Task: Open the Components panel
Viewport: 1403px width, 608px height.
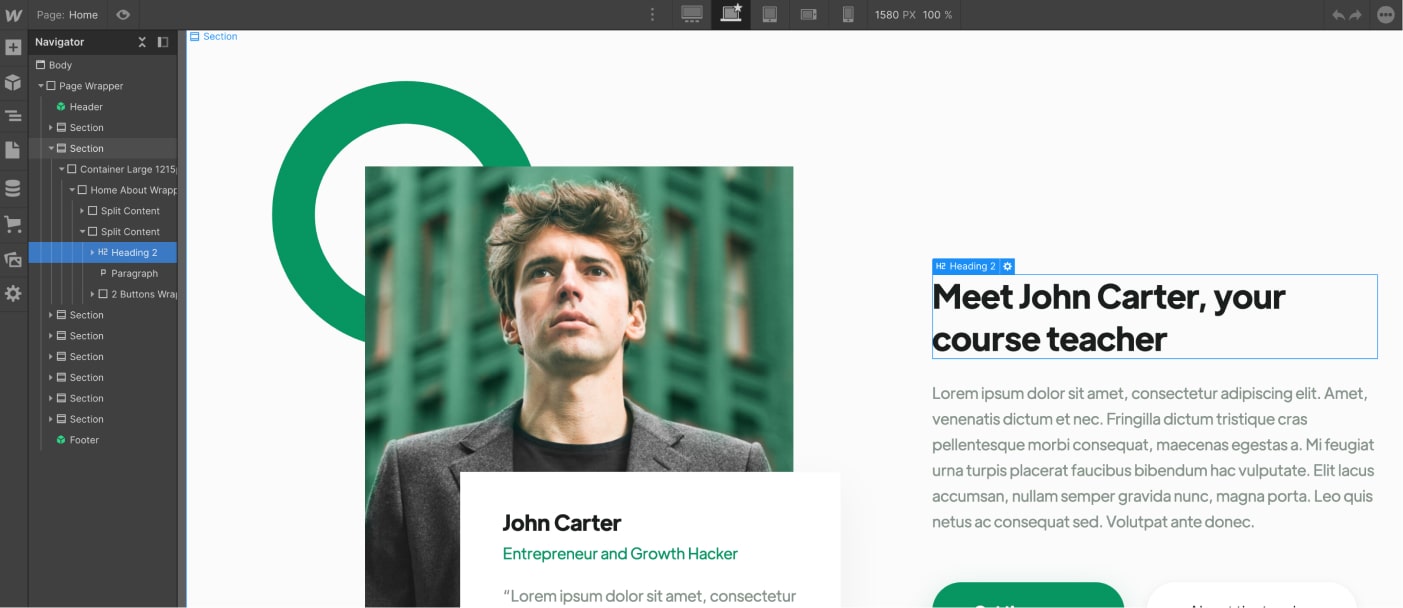Action: (x=14, y=82)
